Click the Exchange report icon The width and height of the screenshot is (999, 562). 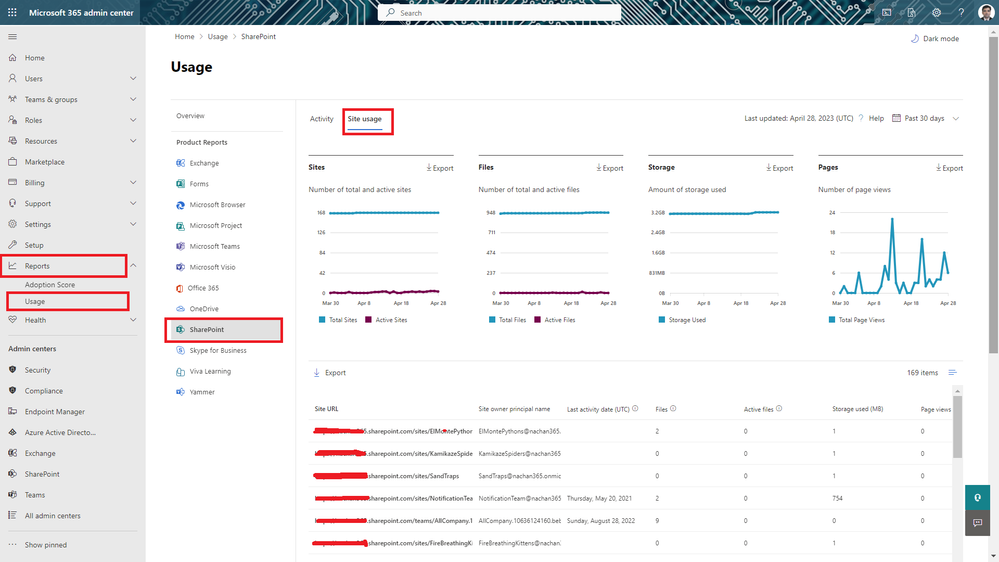point(180,163)
